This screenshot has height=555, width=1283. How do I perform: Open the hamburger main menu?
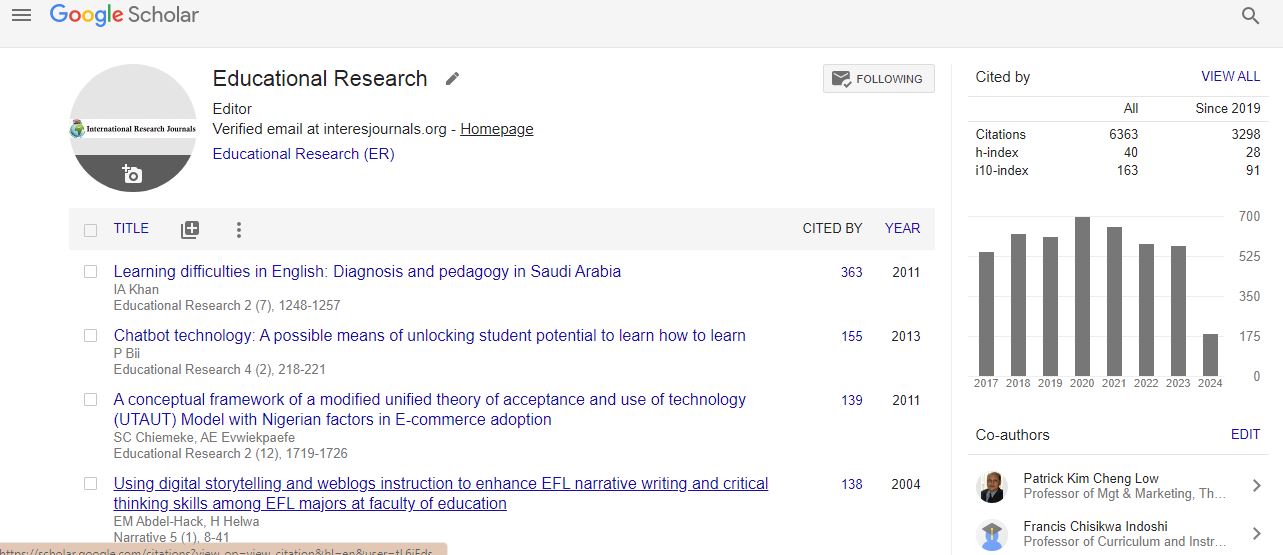click(21, 15)
